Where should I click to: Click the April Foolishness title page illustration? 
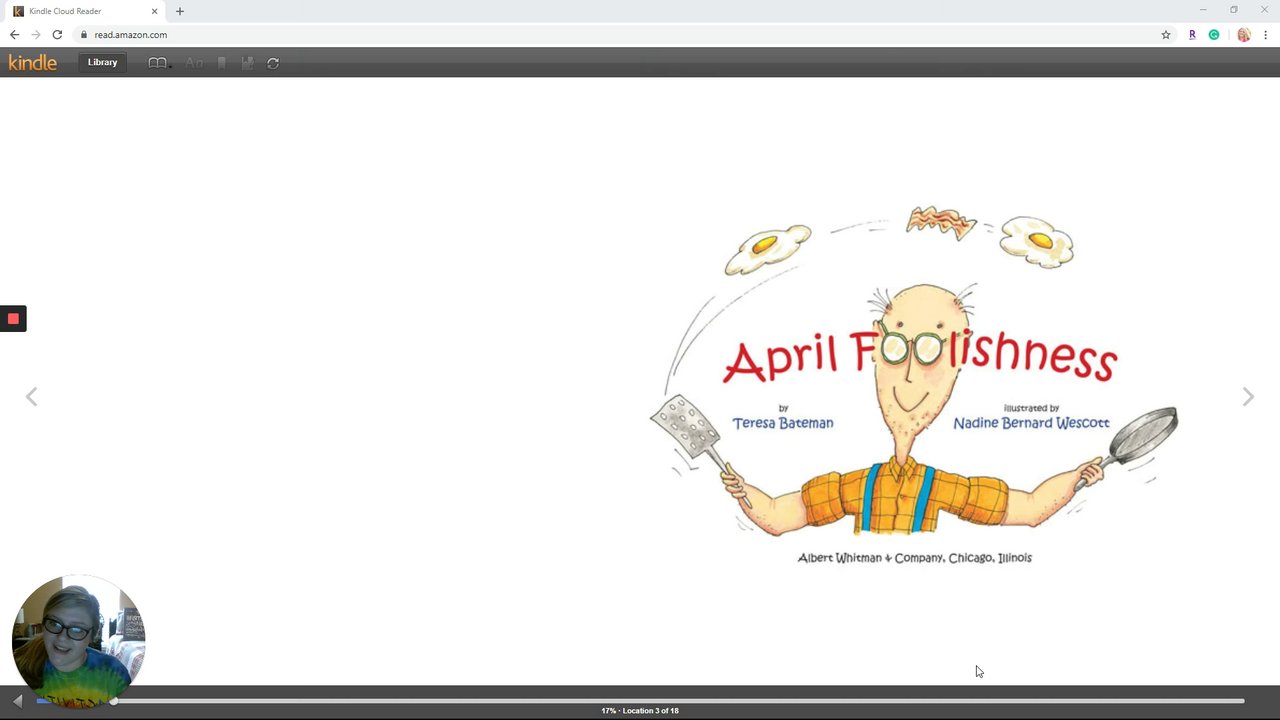click(914, 385)
